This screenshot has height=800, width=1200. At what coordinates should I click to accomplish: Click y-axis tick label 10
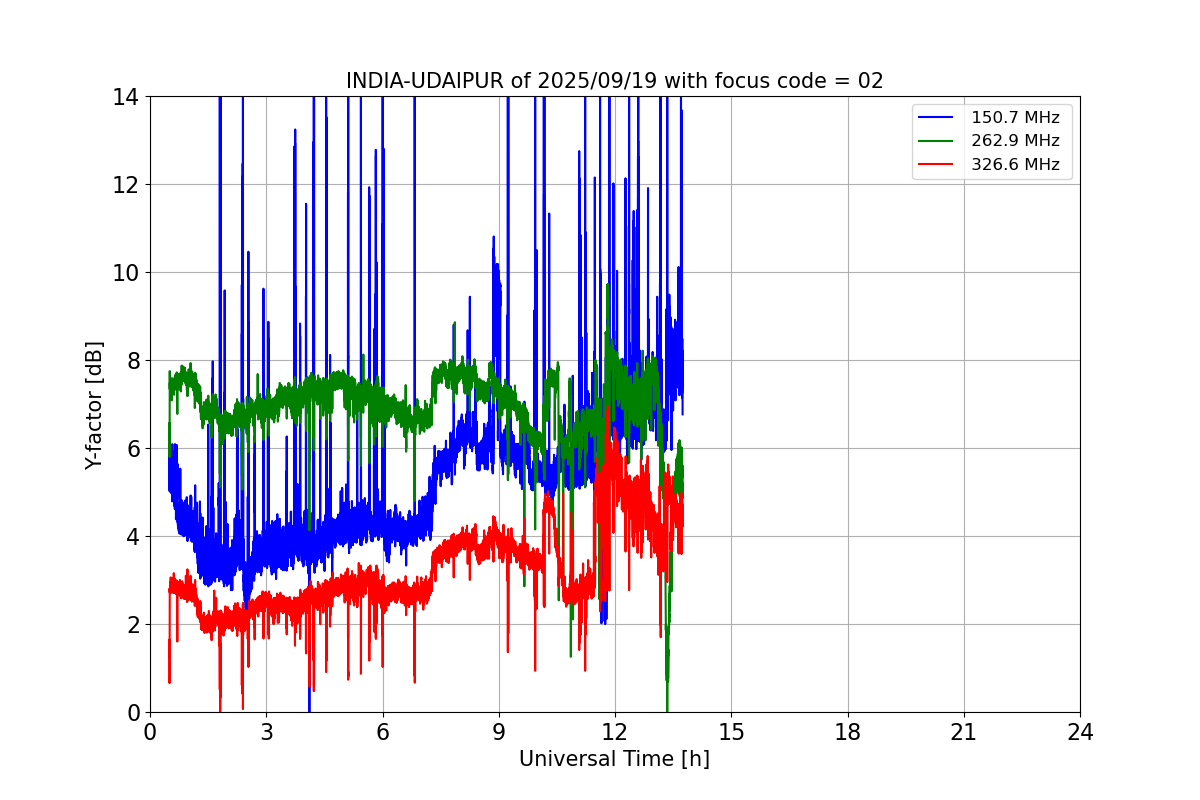coord(126,273)
